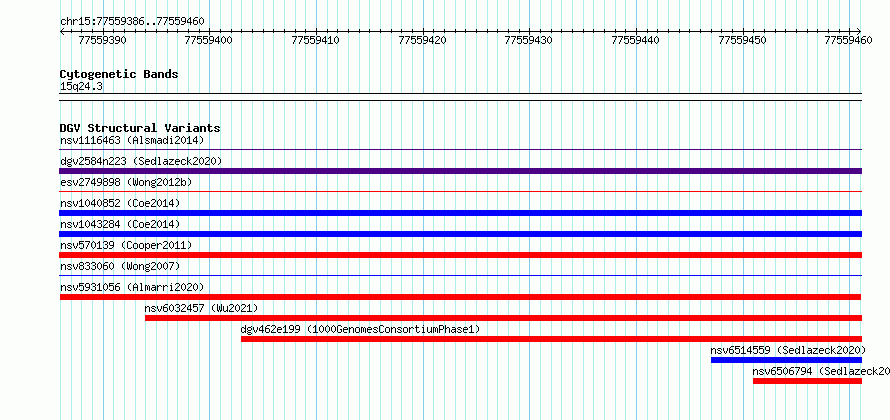Select the nsv6506794 short red bar
Viewport: 890px width, 420px height.
tap(807, 381)
